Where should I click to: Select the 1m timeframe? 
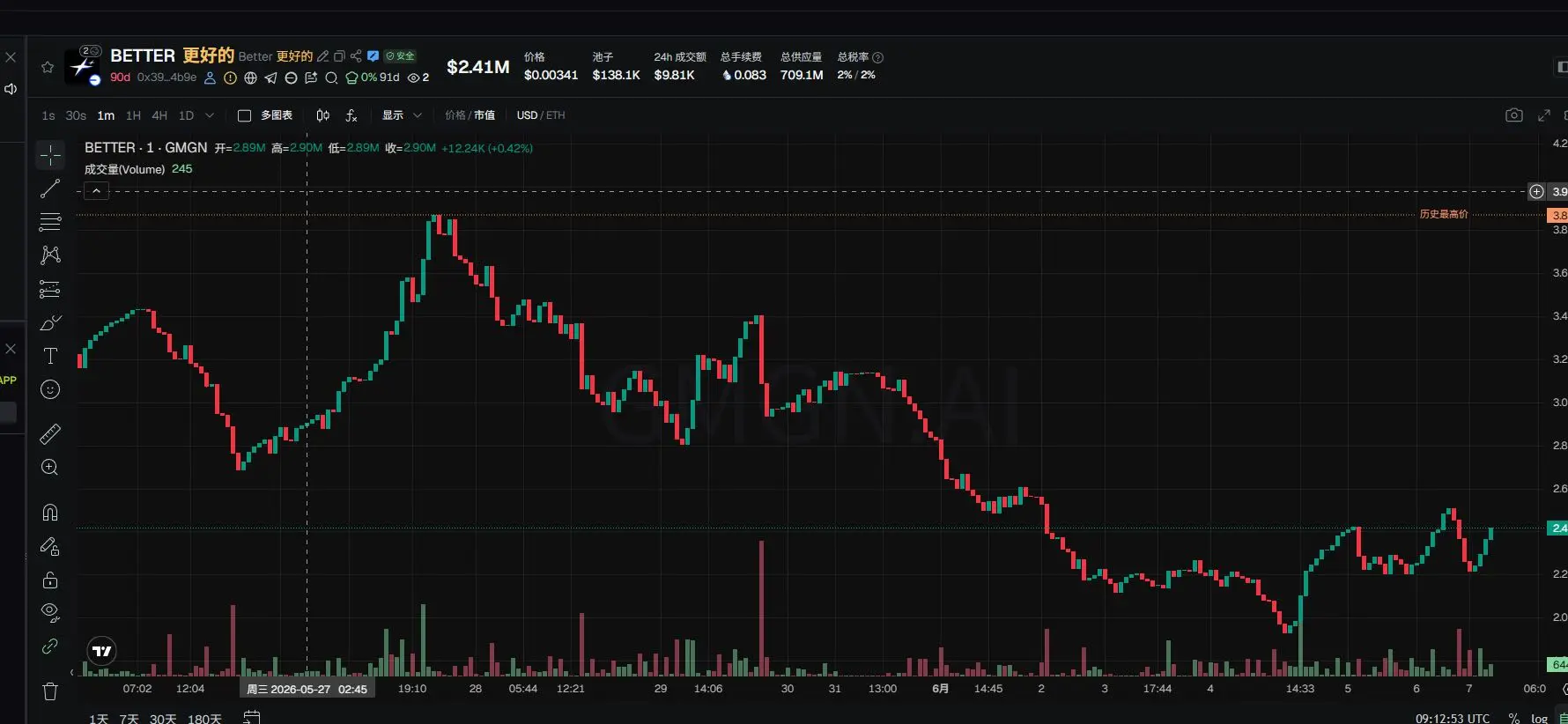pos(106,115)
